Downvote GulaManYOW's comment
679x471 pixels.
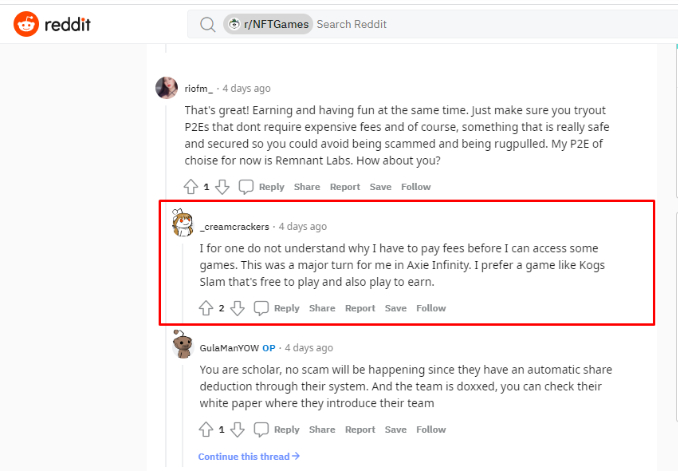pyautogui.click(x=237, y=430)
